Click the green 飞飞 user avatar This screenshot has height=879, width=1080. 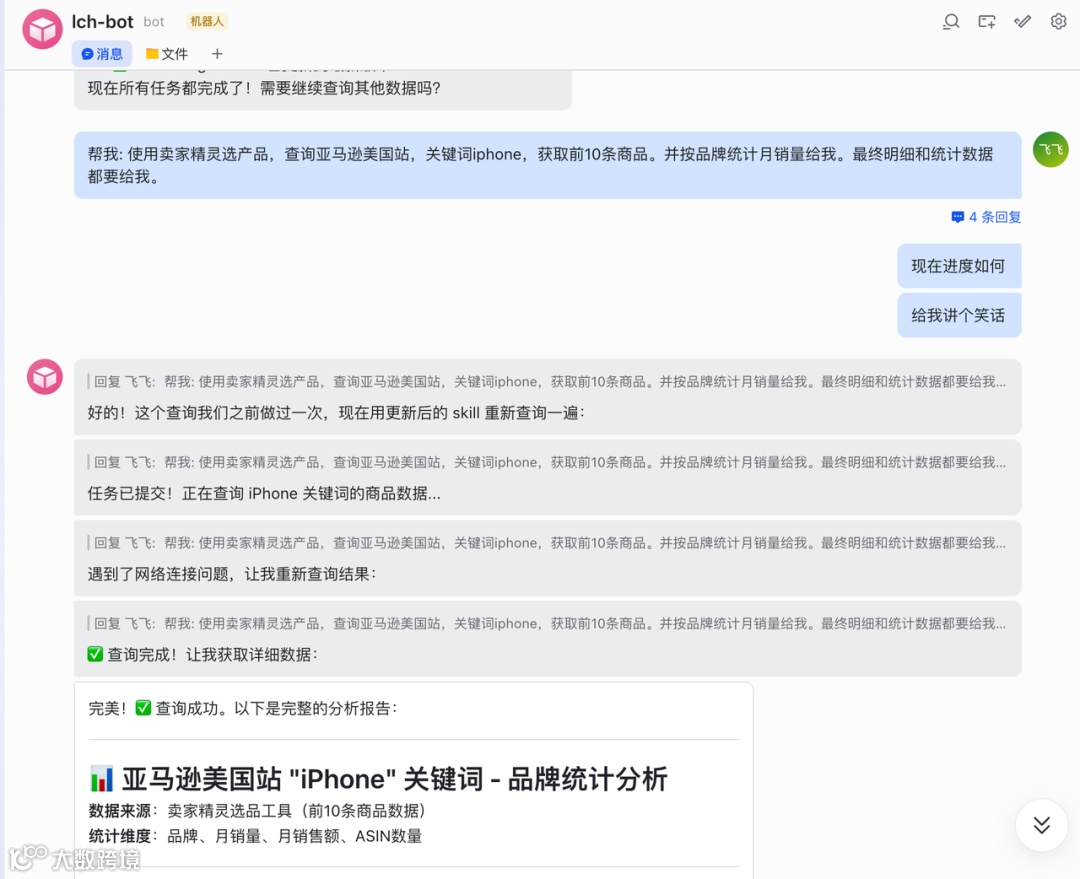(x=1050, y=149)
